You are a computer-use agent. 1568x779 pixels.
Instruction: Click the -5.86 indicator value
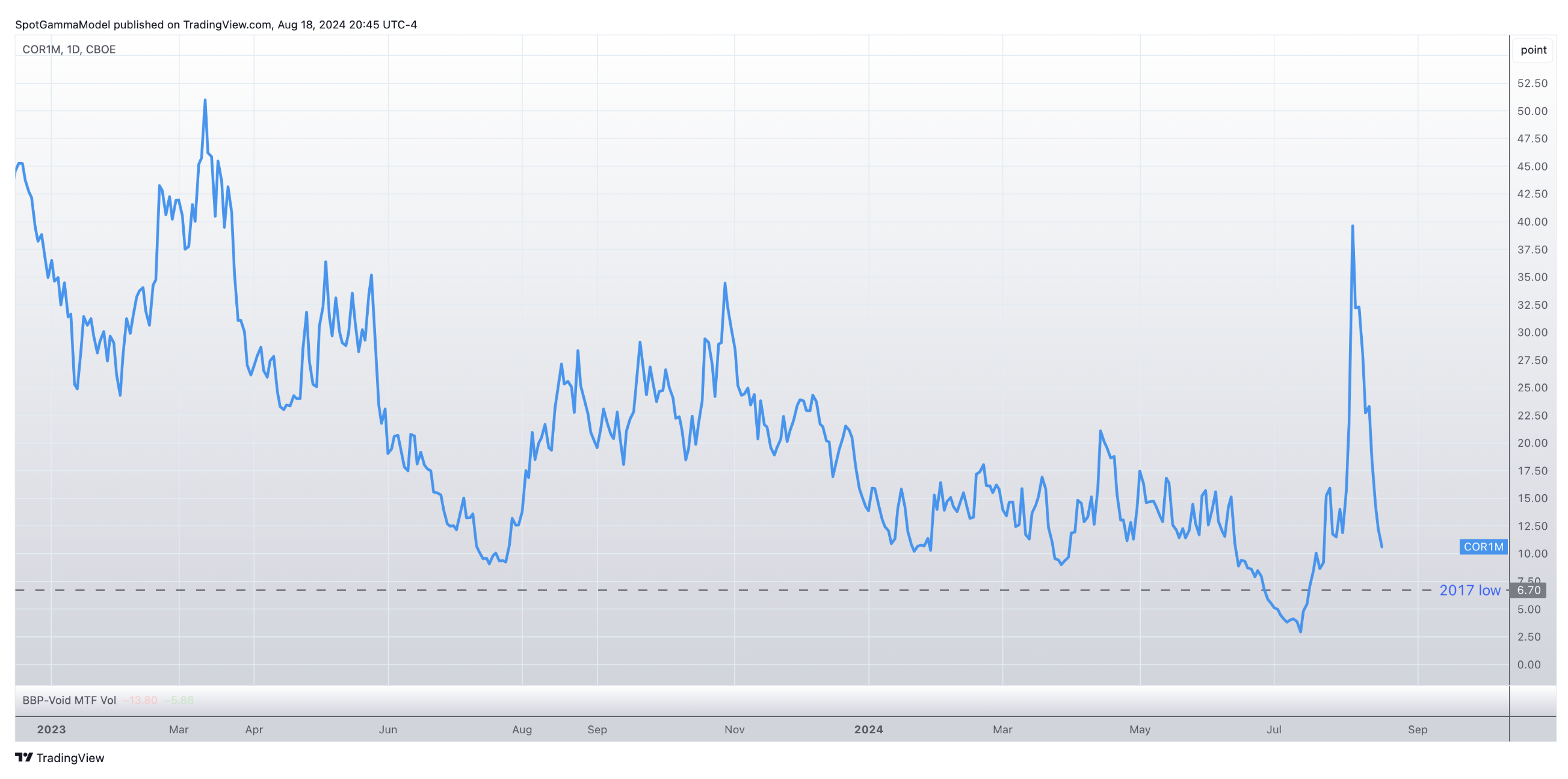coord(179,700)
